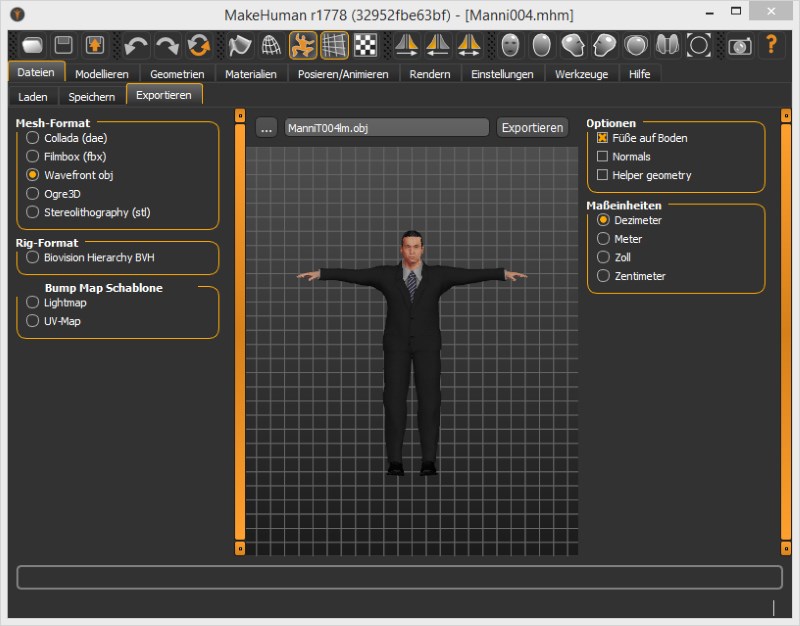Click the suited human model in viewport
This screenshot has width=800, height=626.
coord(412,353)
